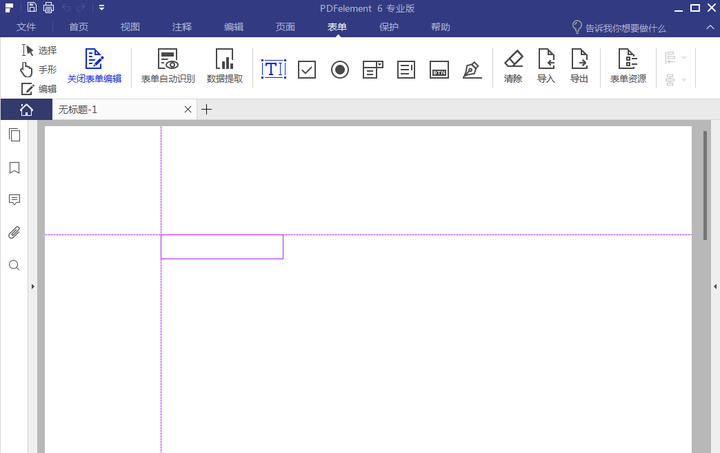Click the Print icon in title bar

pos(48,7)
